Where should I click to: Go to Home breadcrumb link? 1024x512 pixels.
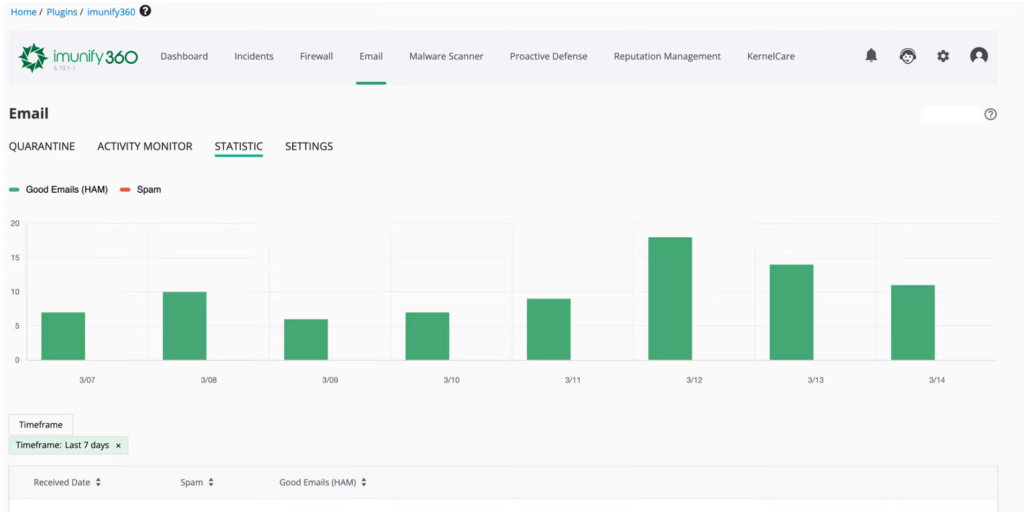click(x=23, y=12)
